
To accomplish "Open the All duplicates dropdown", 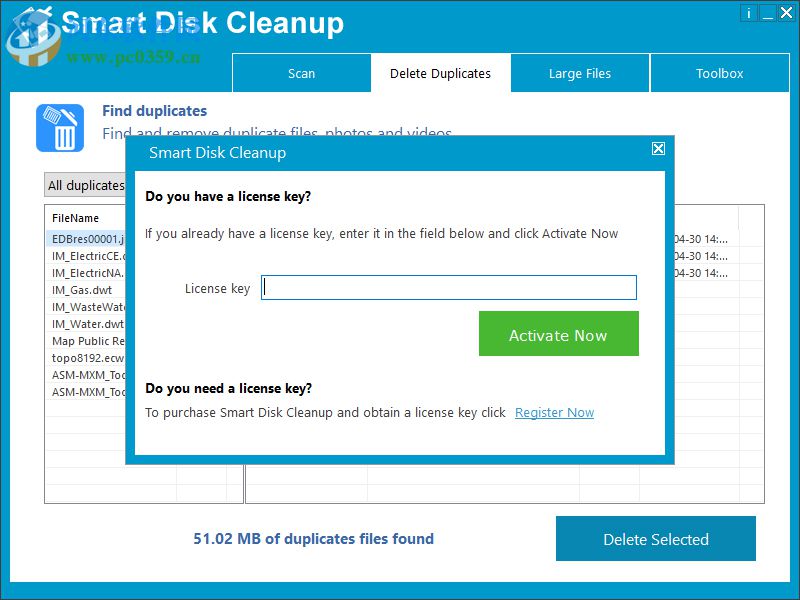I will (85, 185).
